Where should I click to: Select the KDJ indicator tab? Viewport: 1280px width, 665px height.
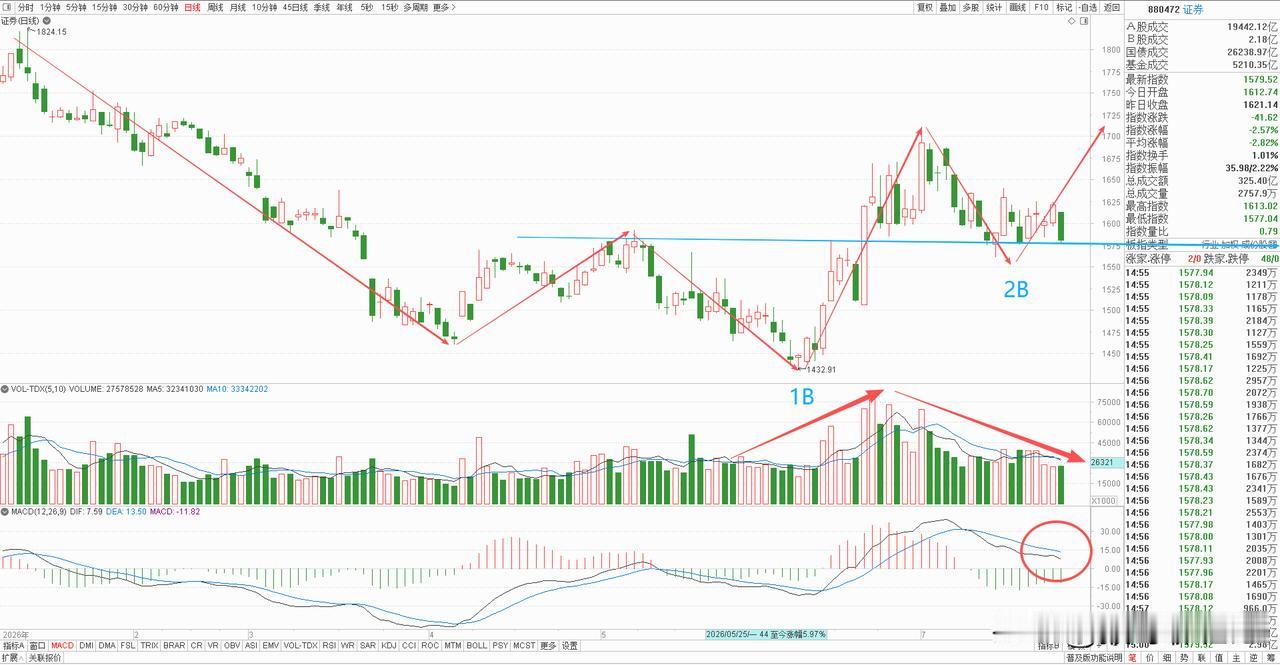(x=389, y=646)
